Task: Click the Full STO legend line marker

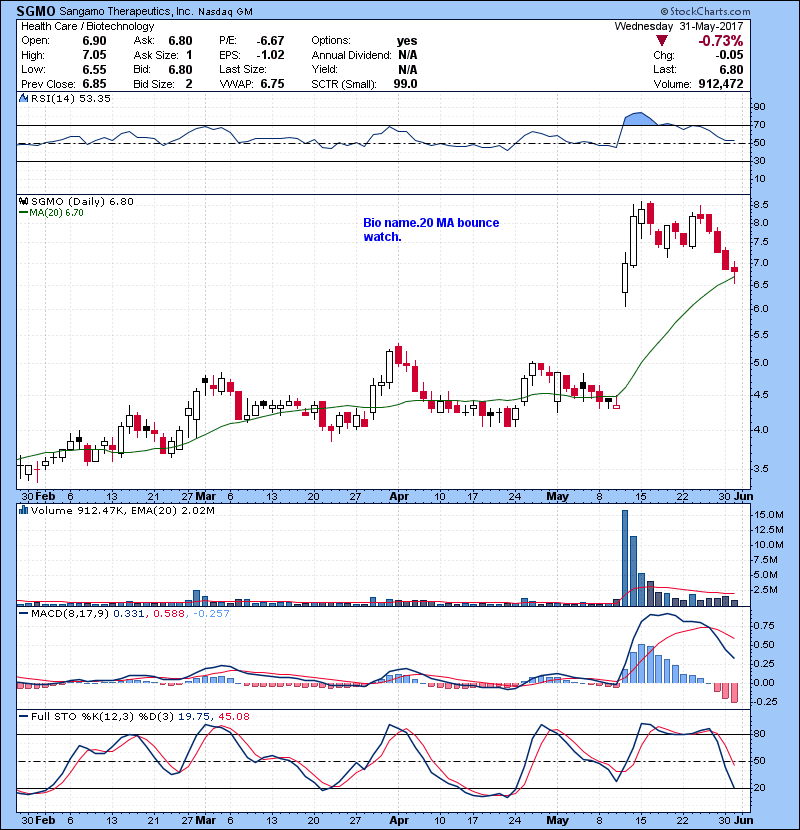Action: [x=24, y=717]
